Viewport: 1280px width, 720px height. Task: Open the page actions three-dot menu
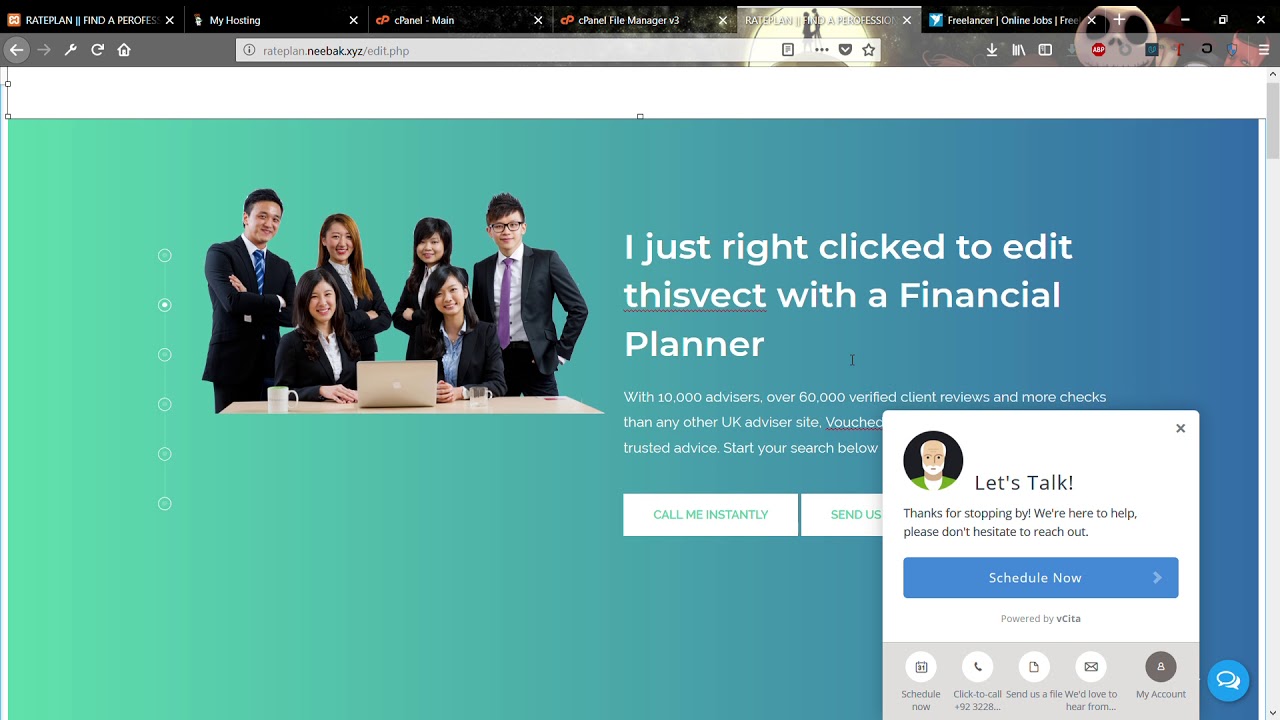(x=822, y=50)
